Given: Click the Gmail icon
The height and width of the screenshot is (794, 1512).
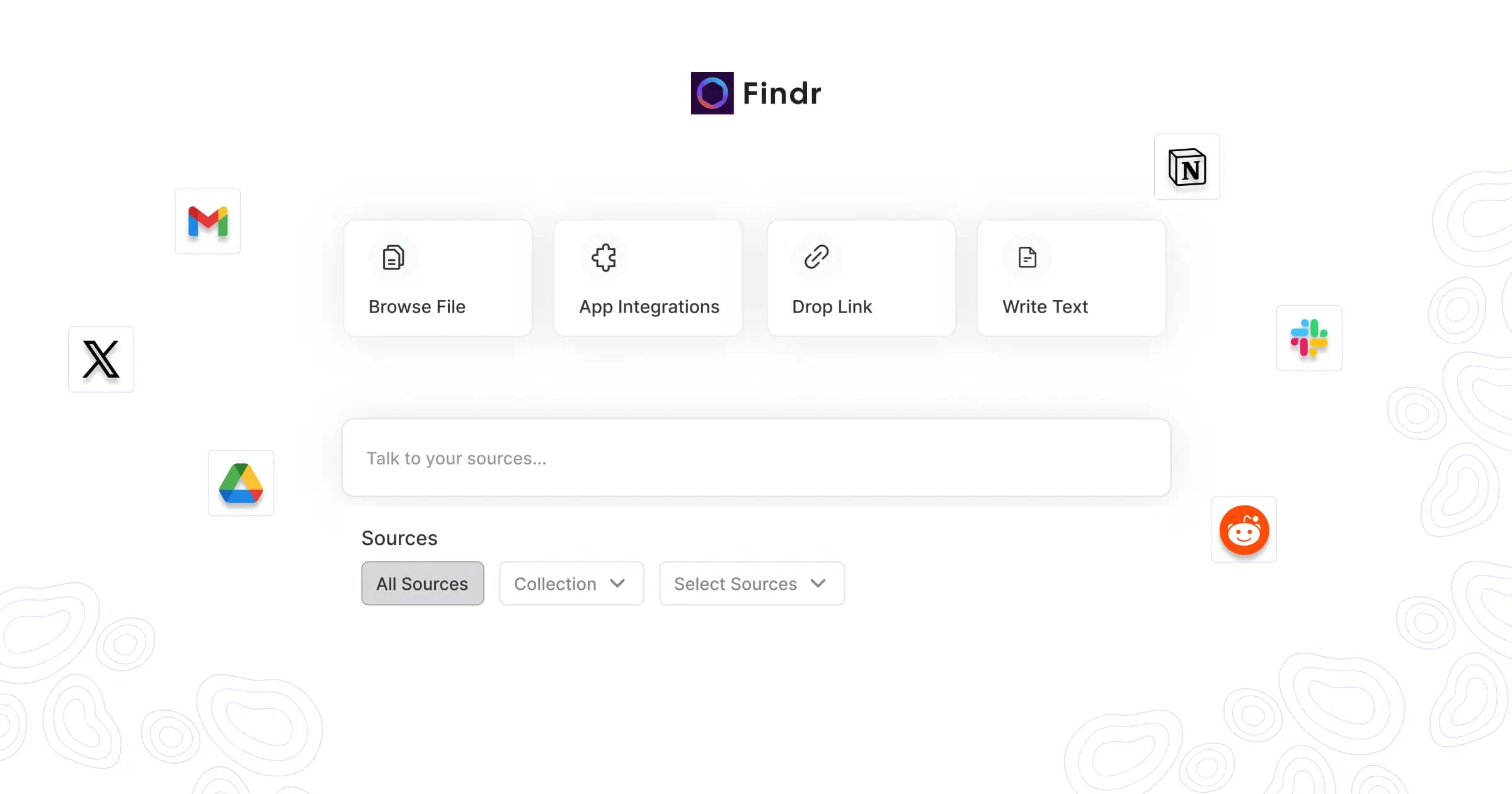Looking at the screenshot, I should [x=208, y=221].
